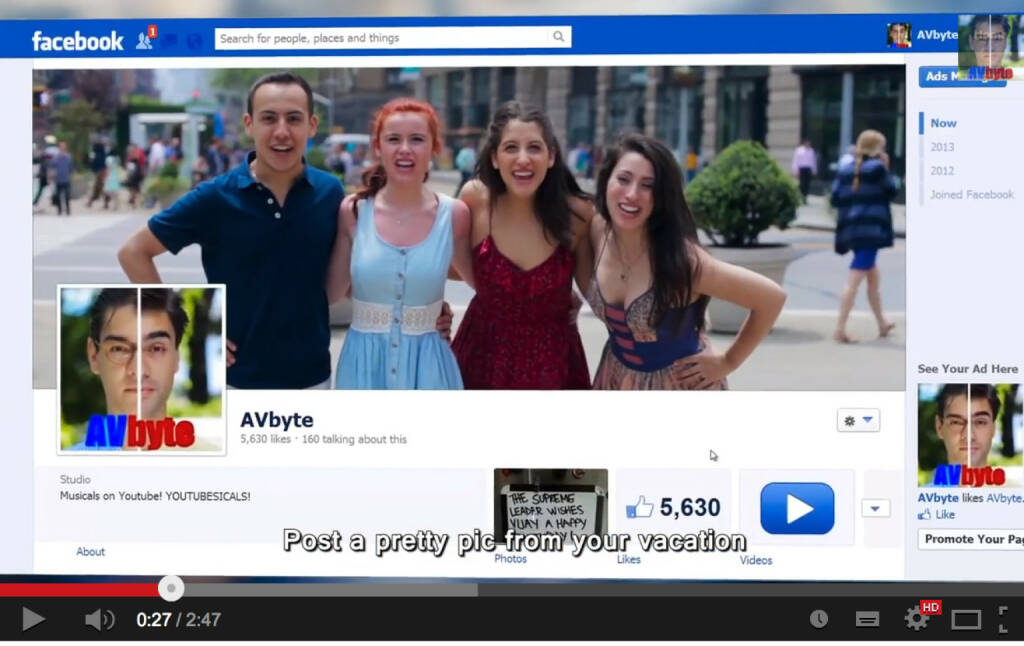Open the Photos thumbnail tile
The width and height of the screenshot is (1024, 646).
point(551,506)
